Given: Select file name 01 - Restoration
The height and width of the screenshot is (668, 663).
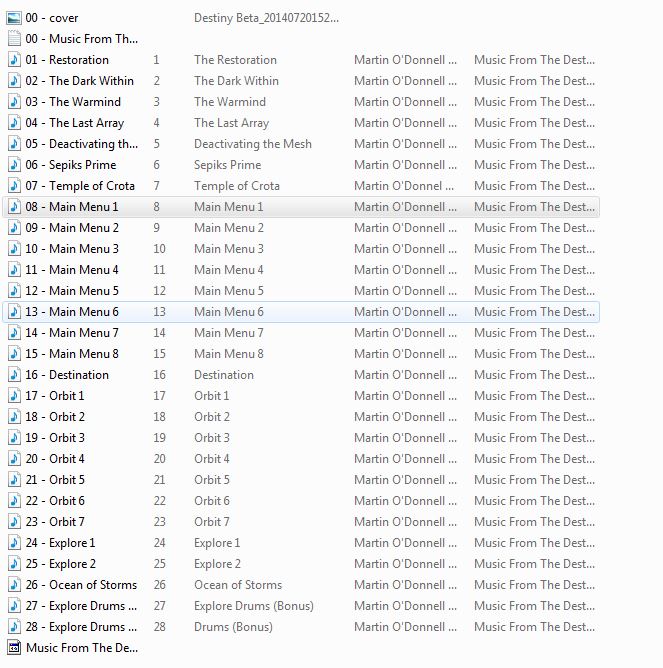Looking at the screenshot, I should pyautogui.click(x=67, y=60).
